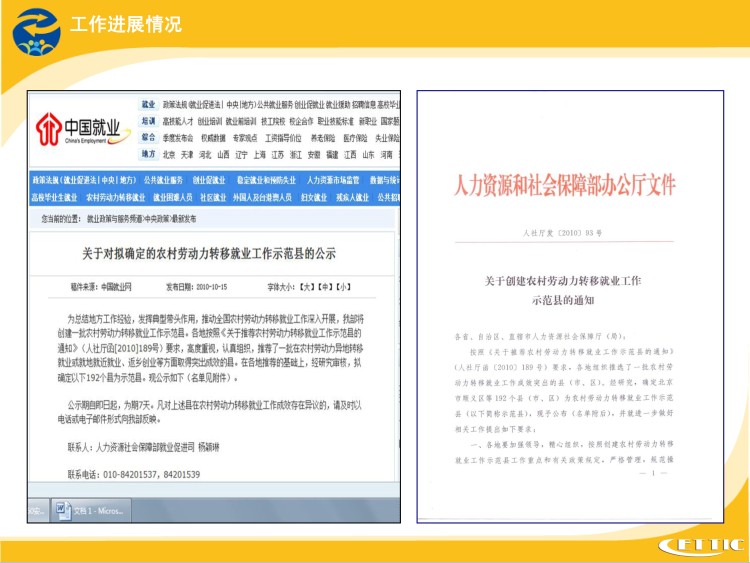Click 北京 in the region links

(169, 155)
